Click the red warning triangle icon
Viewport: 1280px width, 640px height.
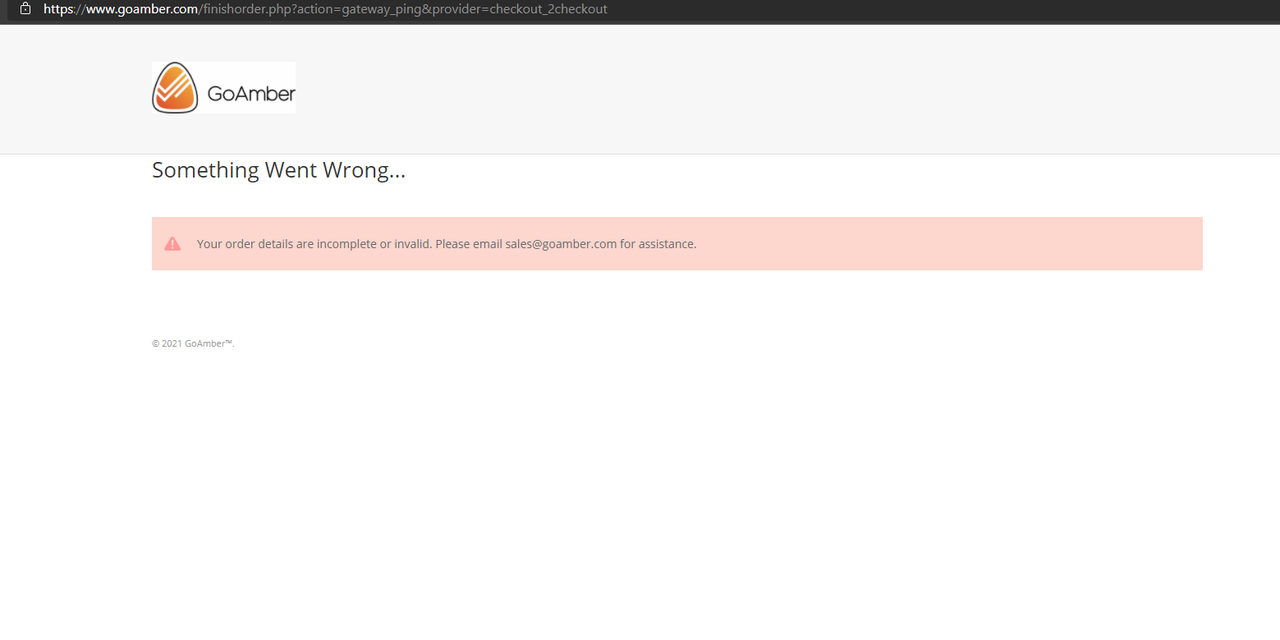point(172,244)
